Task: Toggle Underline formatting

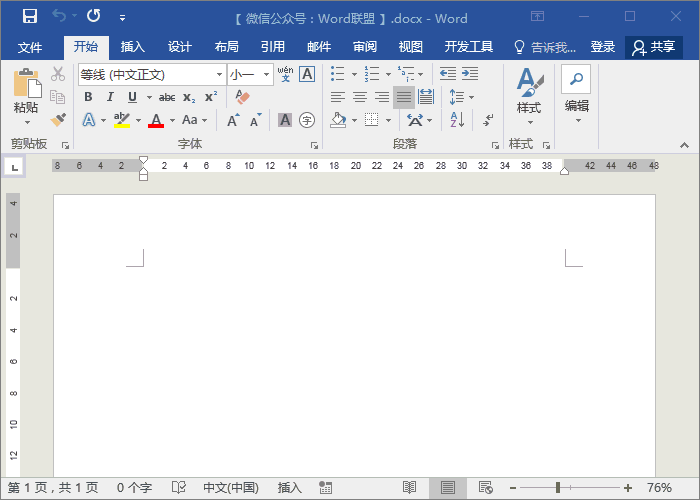Action: (132, 97)
